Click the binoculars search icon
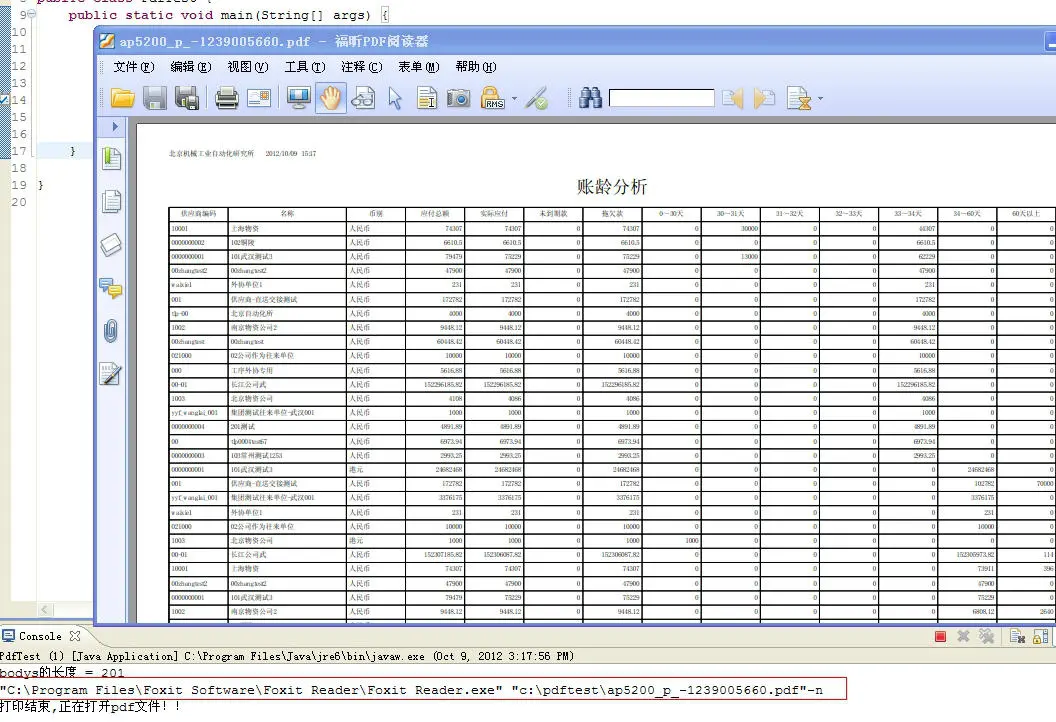The height and width of the screenshot is (722, 1056). pyautogui.click(x=590, y=98)
